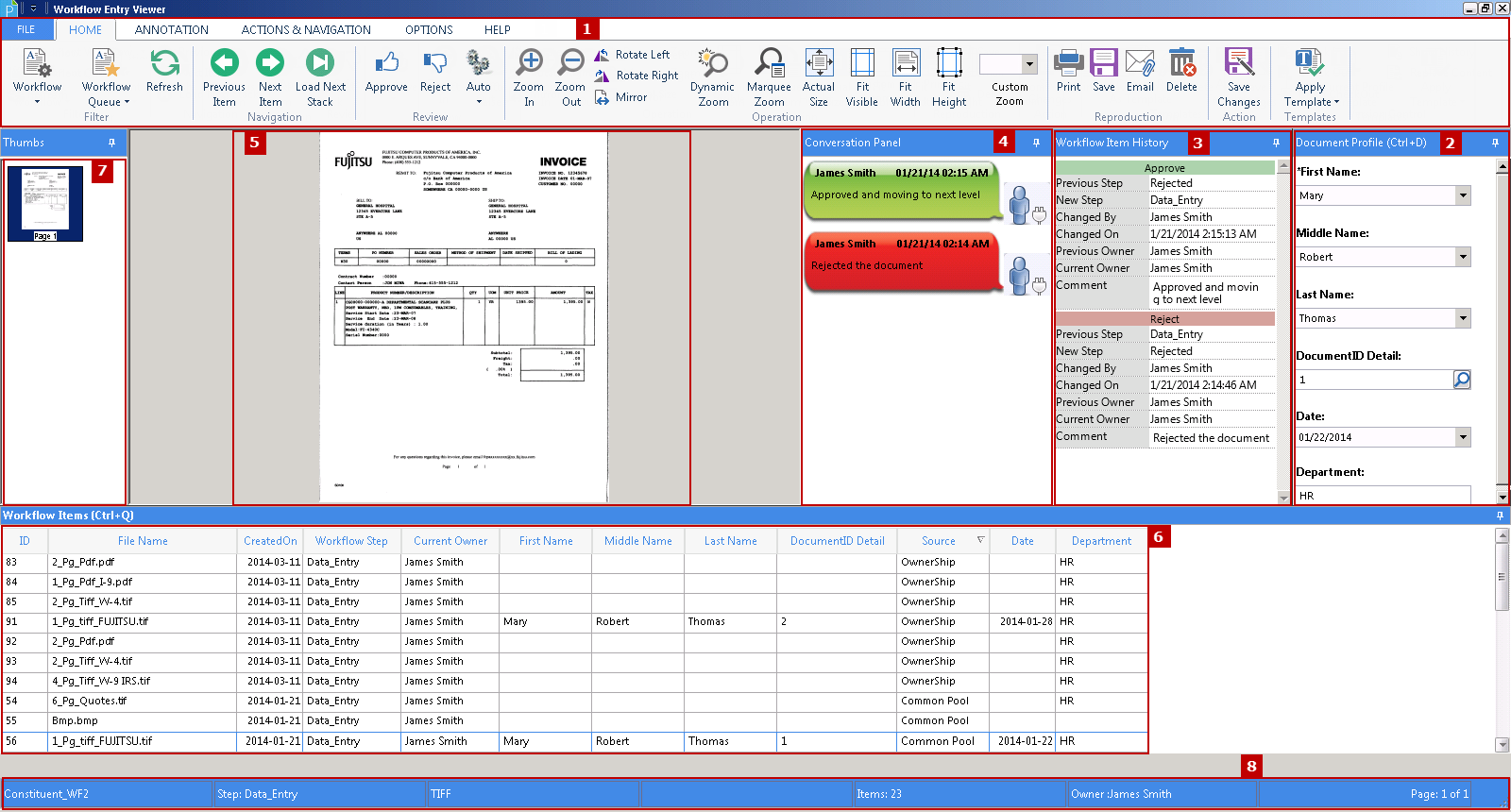The height and width of the screenshot is (812, 1511).
Task: Open ACTIONS & NAVIGATION tab
Action: 306,29
